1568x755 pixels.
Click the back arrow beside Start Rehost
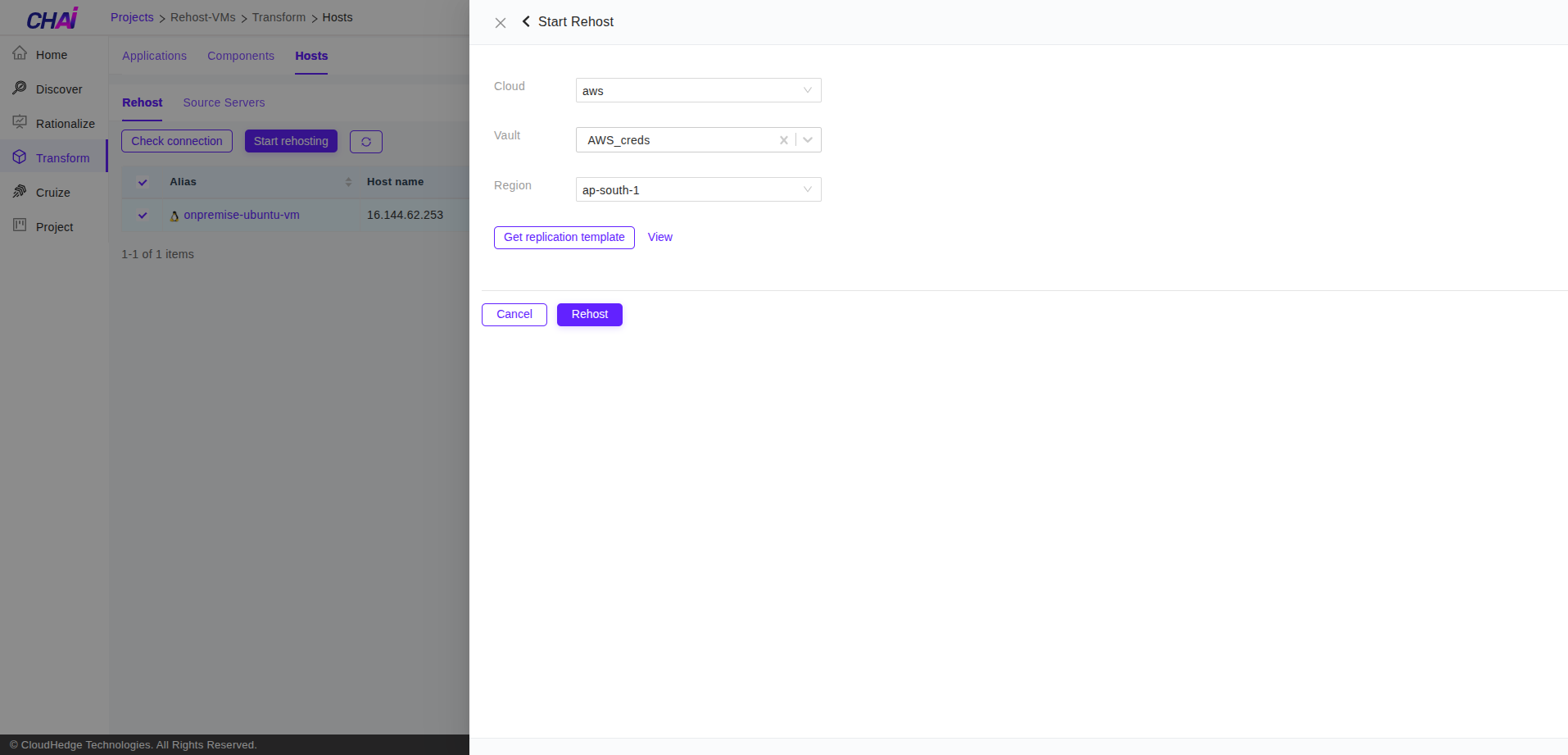(526, 21)
